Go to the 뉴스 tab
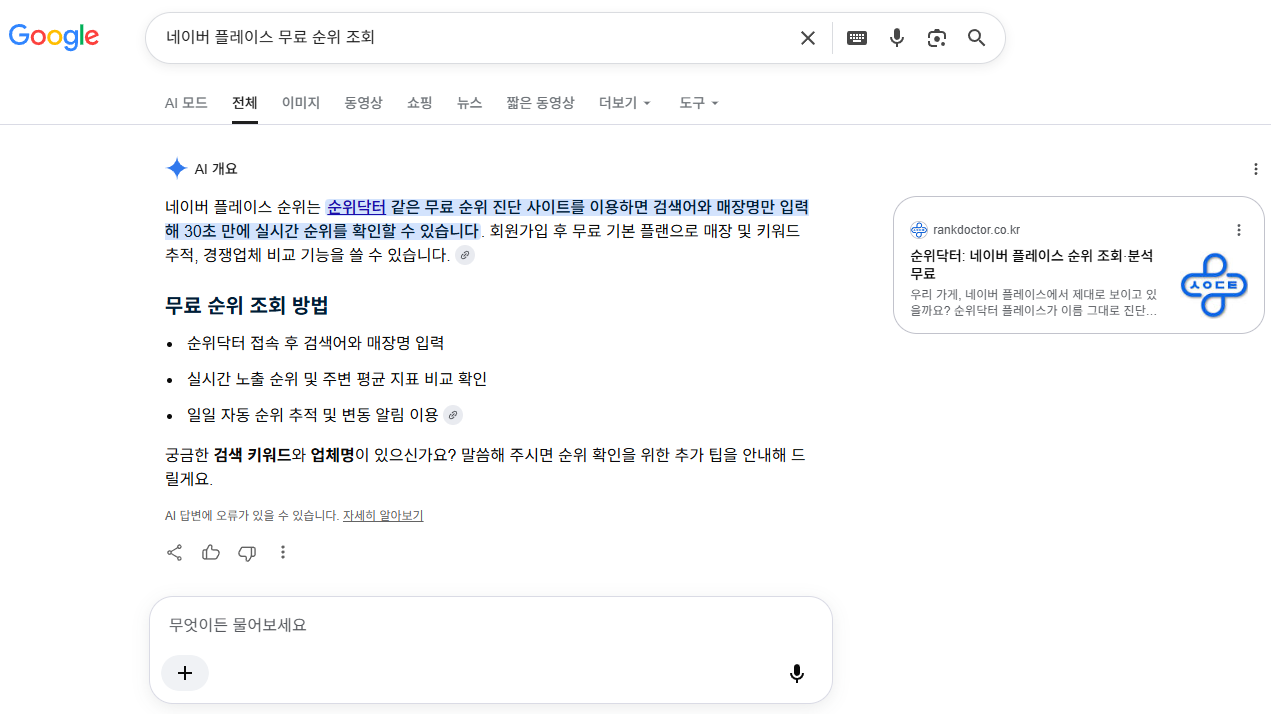Screen dimensions: 1271x714 pos(470,103)
